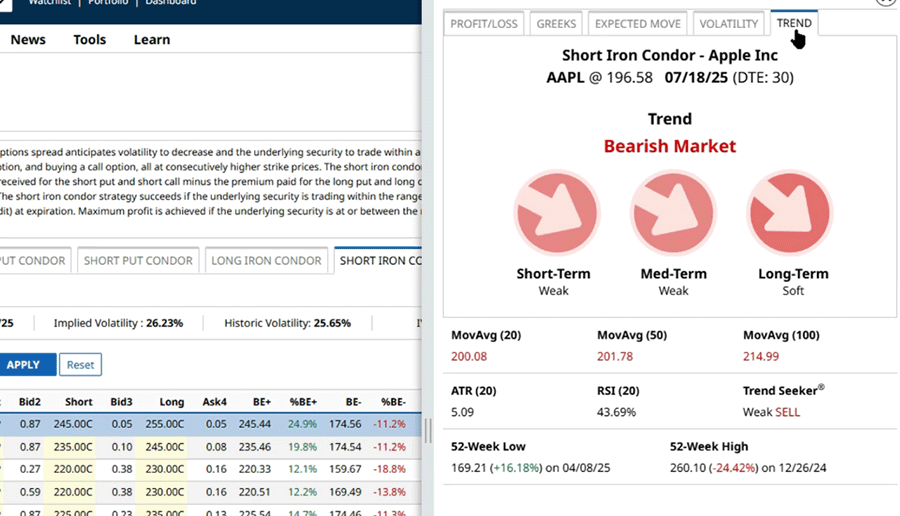Select the Short Put Condor tab
The image size is (900, 516).
pos(138,261)
